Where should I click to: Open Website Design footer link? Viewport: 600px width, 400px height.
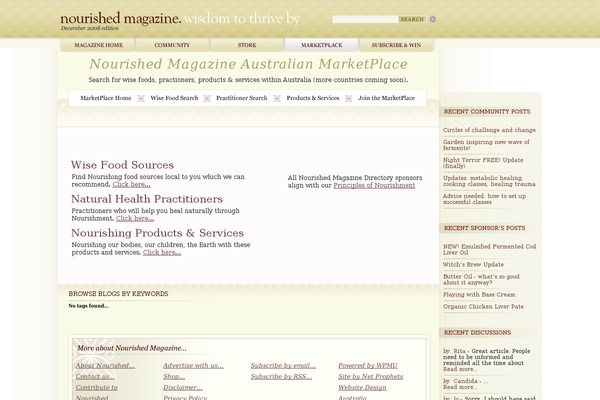click(362, 388)
